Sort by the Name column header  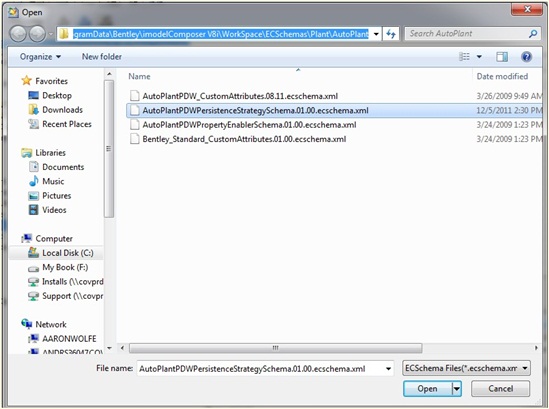139,76
